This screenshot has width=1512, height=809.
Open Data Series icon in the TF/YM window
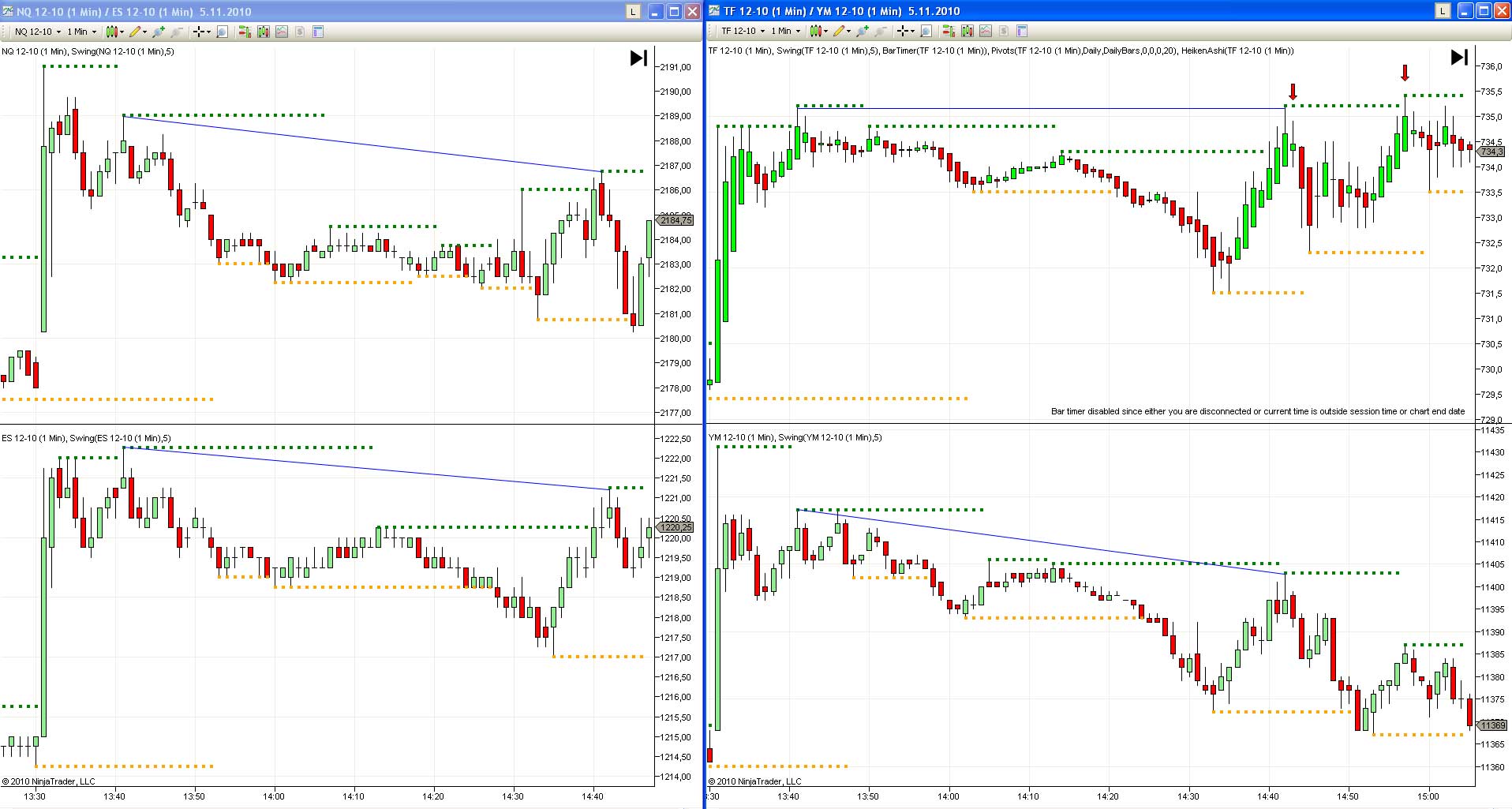(x=967, y=31)
